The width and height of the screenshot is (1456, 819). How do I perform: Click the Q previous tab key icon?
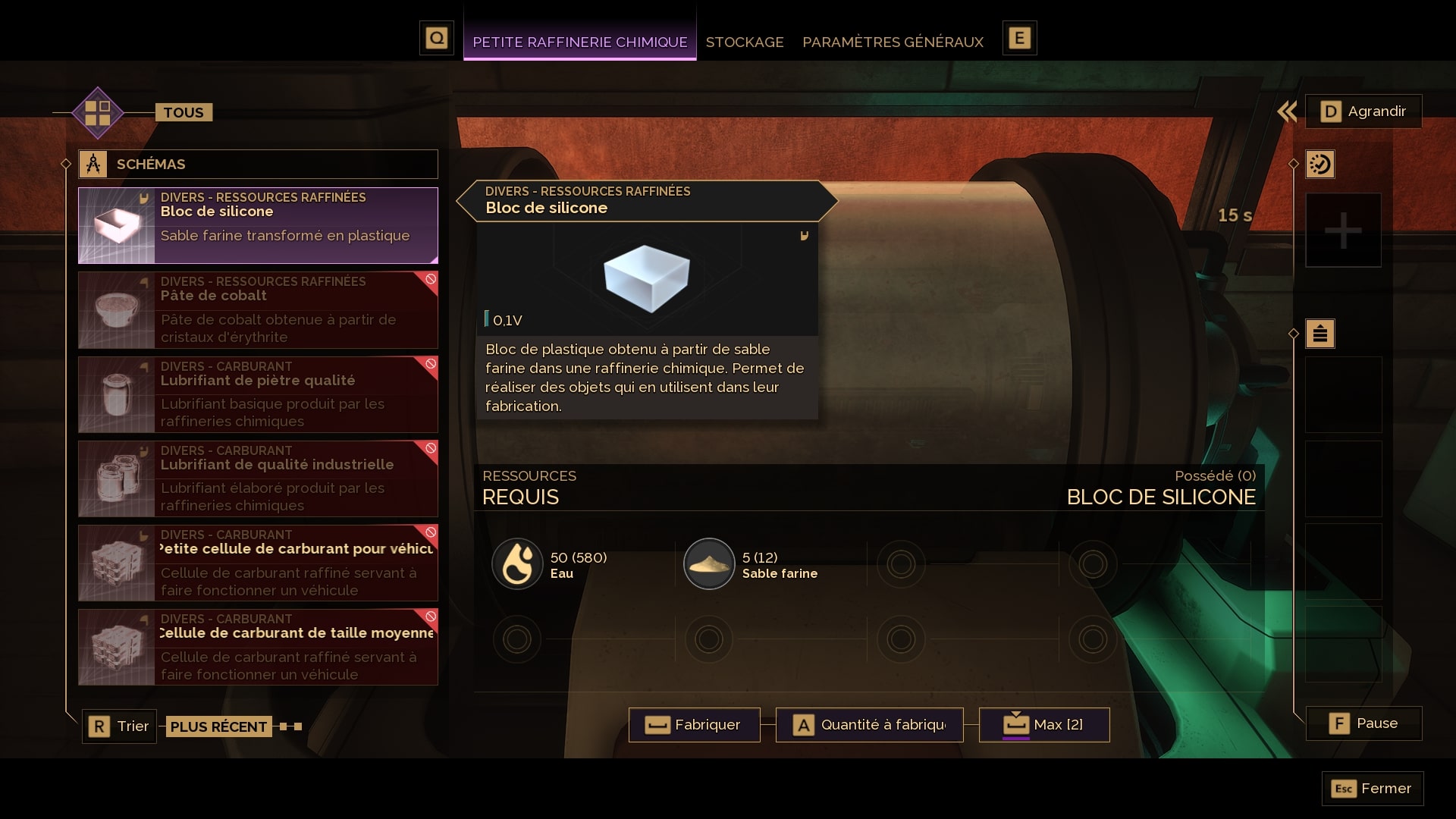tap(437, 38)
